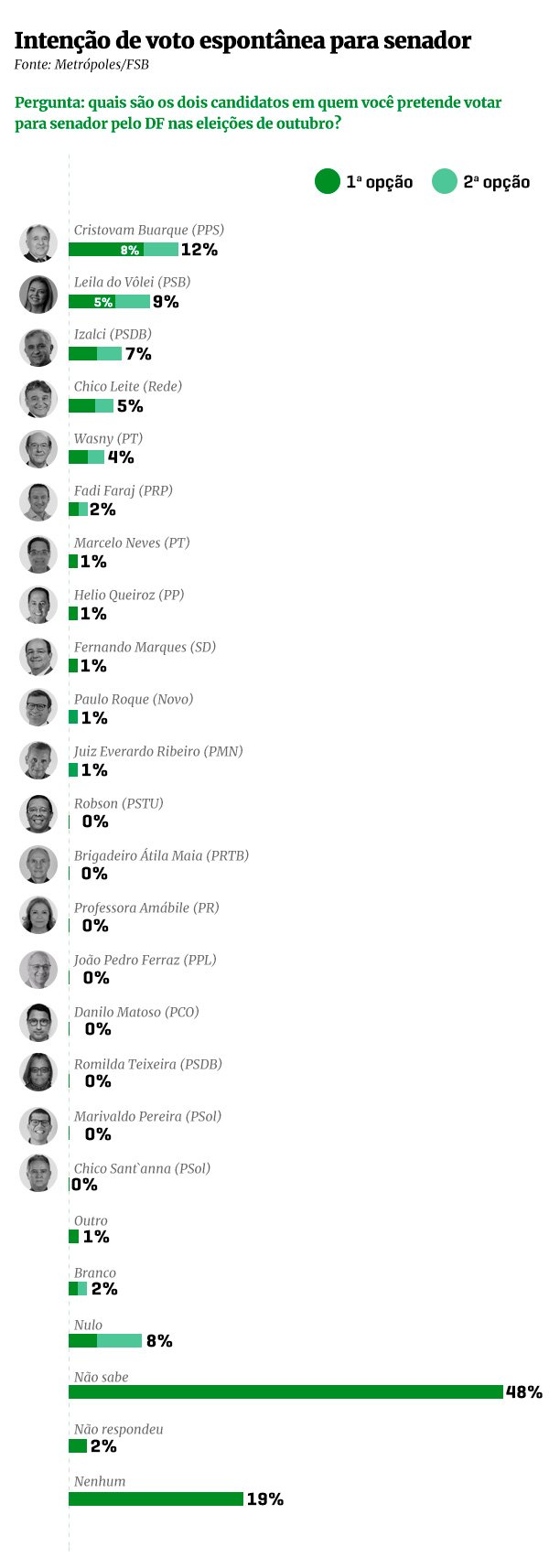Screen dimensions: 549x1568
Task: Open Chico Leite's portrait
Action: [38, 399]
